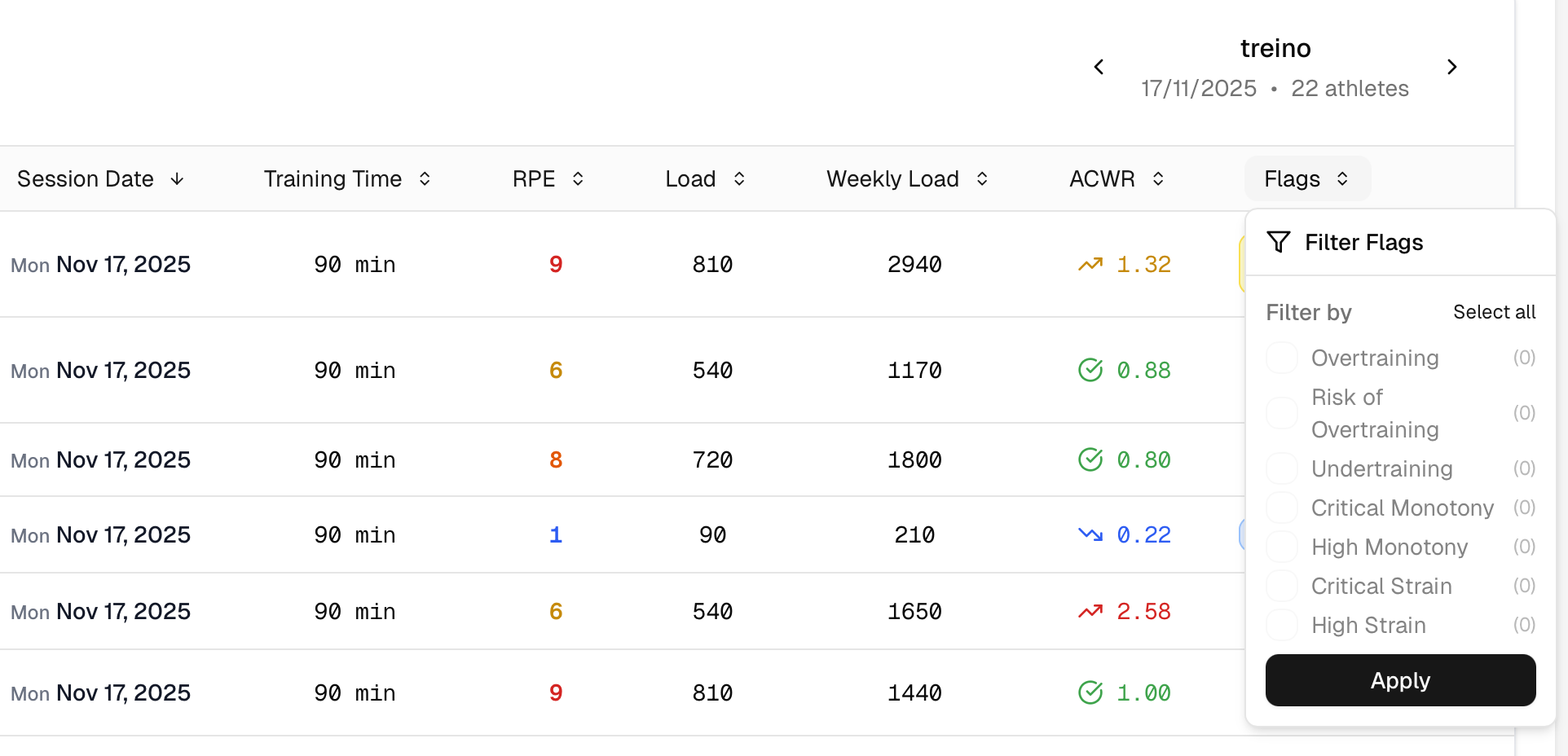Toggle the Critical Strain checkbox
The width and height of the screenshot is (1568, 756).
(1282, 586)
